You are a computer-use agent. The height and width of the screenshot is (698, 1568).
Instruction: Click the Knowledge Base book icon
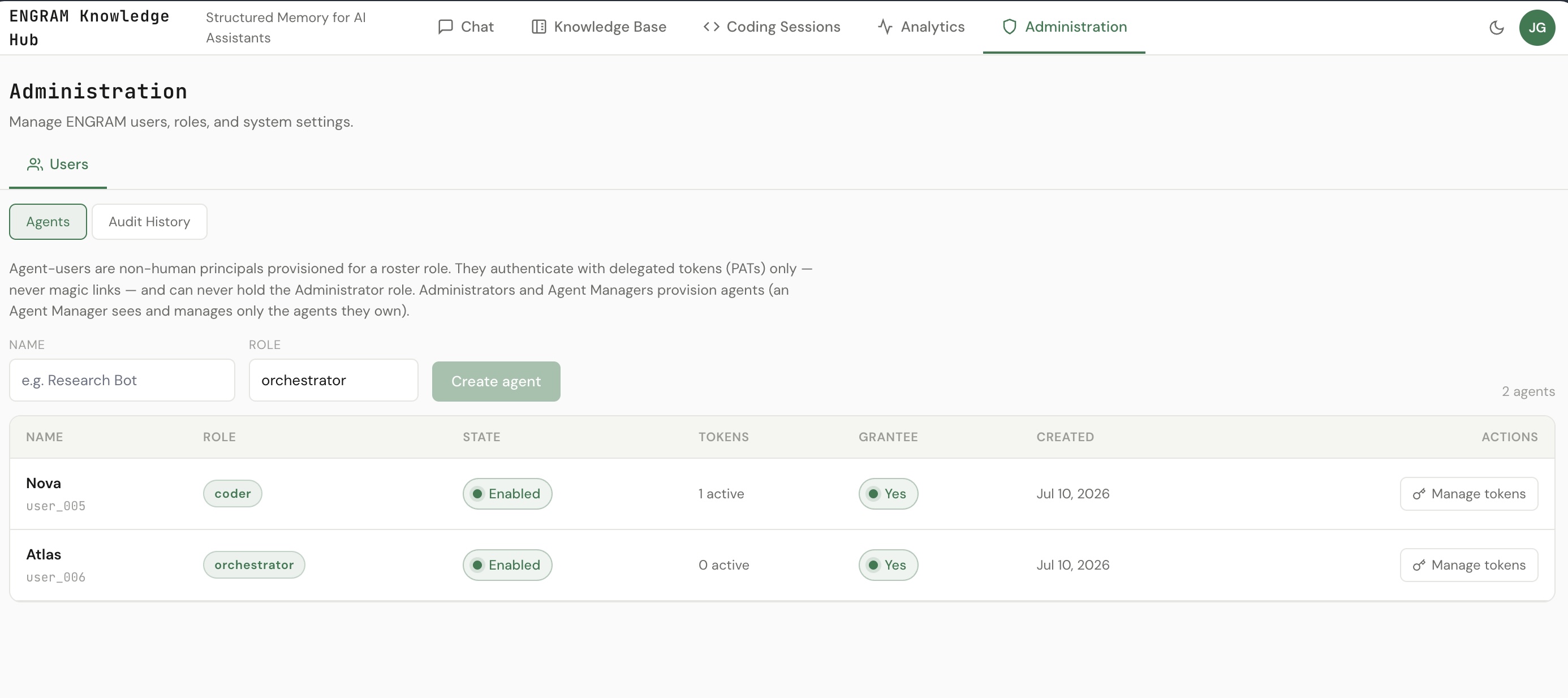(539, 27)
